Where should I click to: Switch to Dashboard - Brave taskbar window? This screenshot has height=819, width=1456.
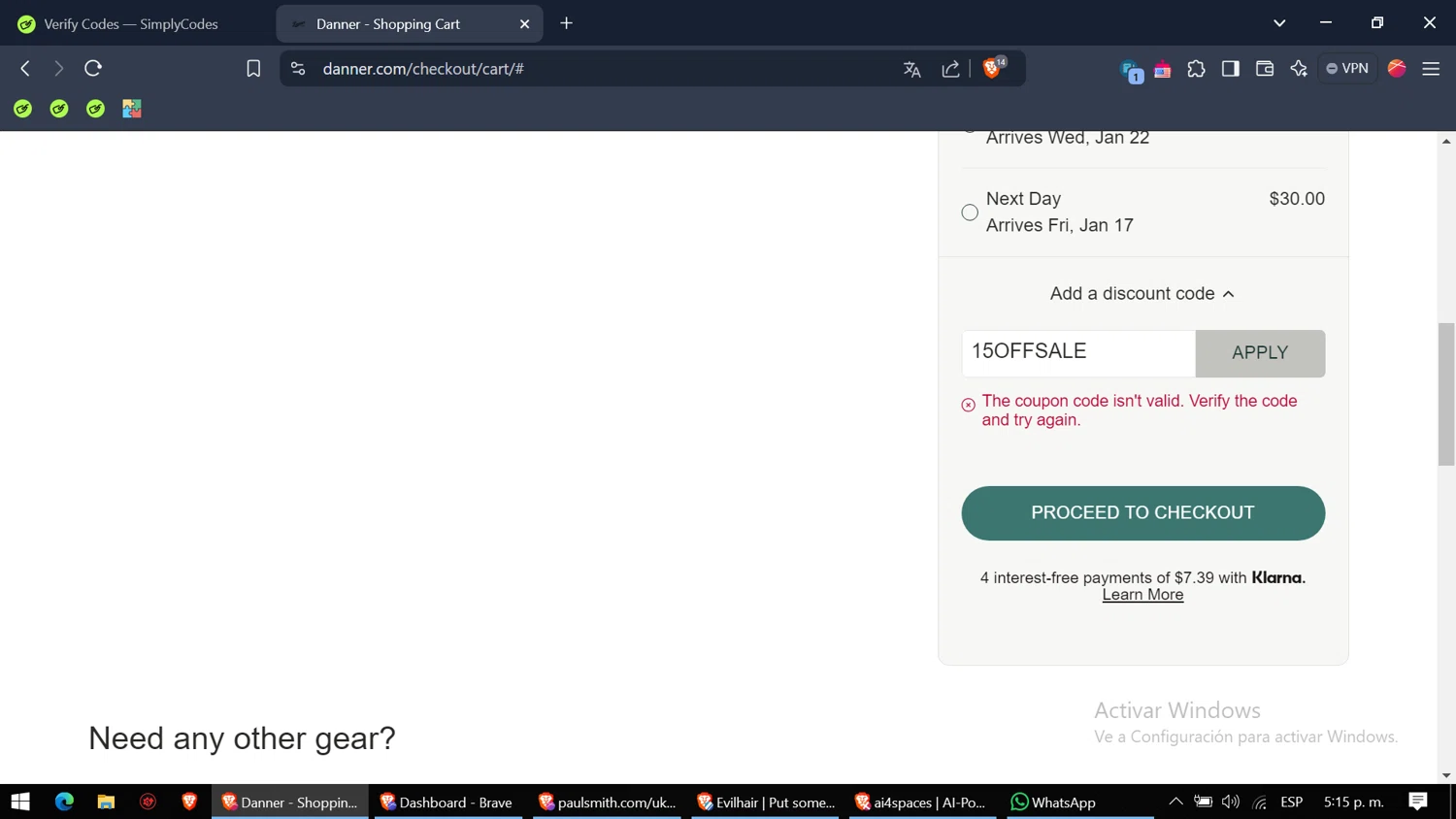tap(447, 802)
